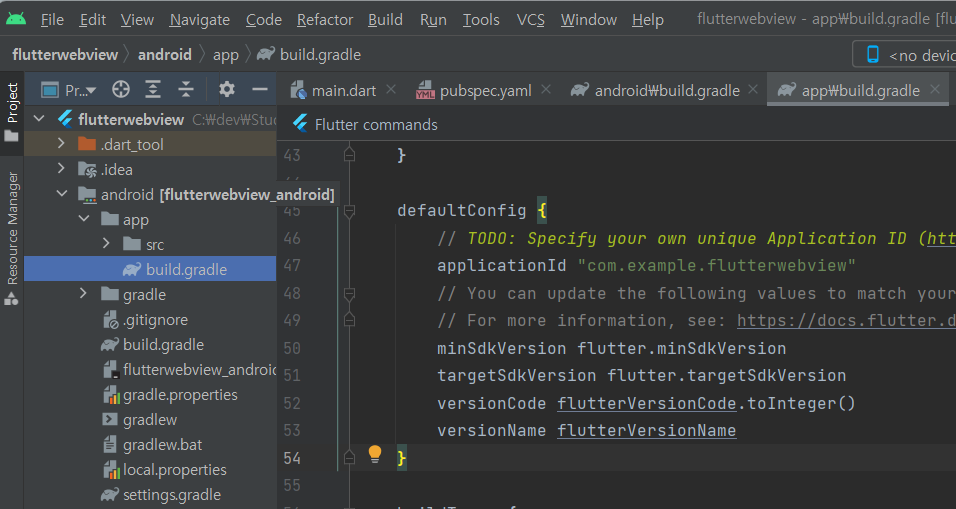Screen dimensions: 956x509
Task: Switch to pubspec.yaml editor tab
Action: click(474, 90)
